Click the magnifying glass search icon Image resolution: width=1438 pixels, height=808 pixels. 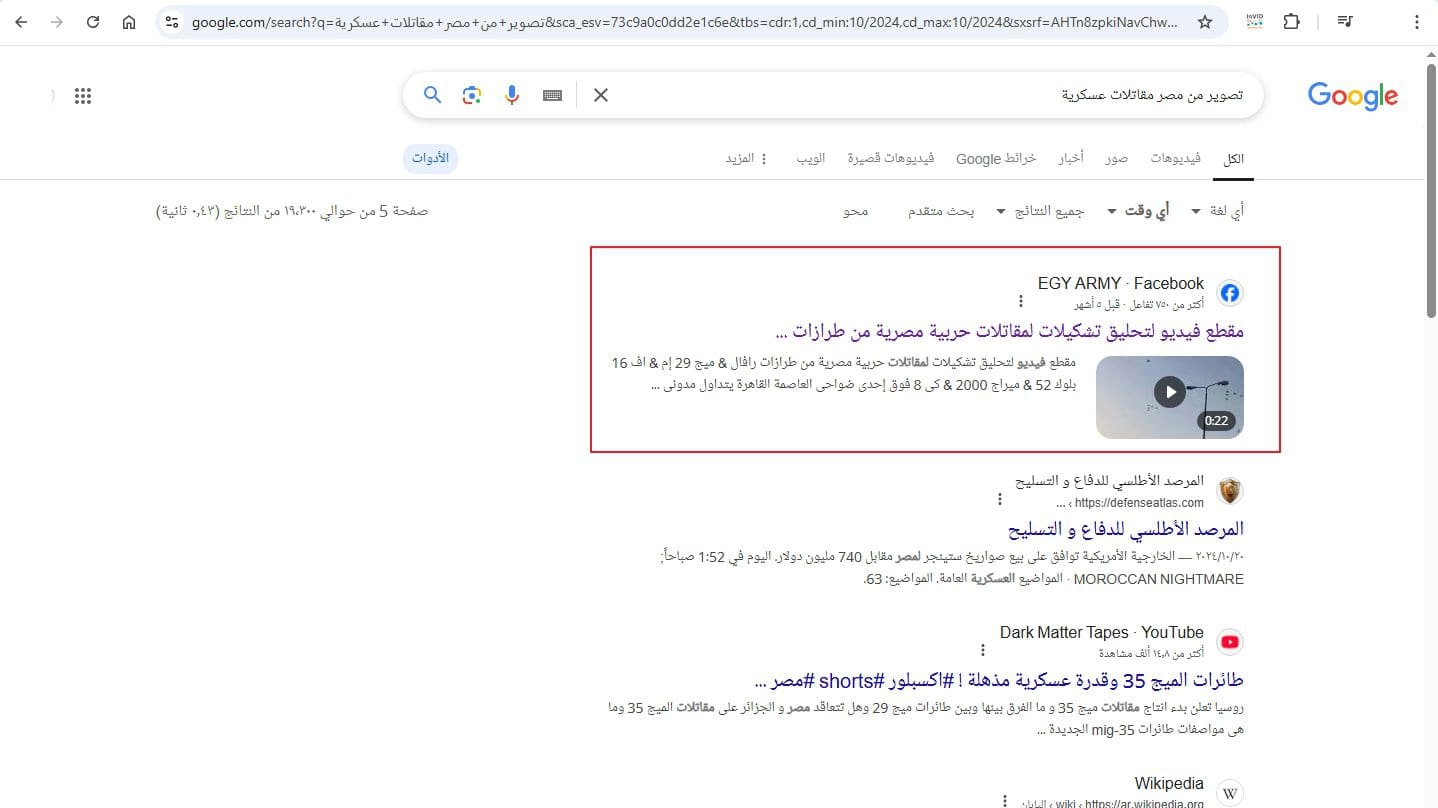click(432, 95)
